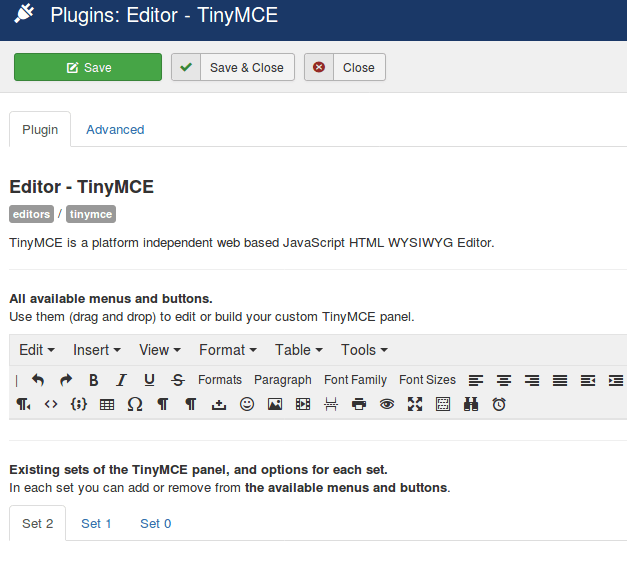Click the Insert image icon
The height and width of the screenshot is (583, 627).
pyautogui.click(x=275, y=405)
